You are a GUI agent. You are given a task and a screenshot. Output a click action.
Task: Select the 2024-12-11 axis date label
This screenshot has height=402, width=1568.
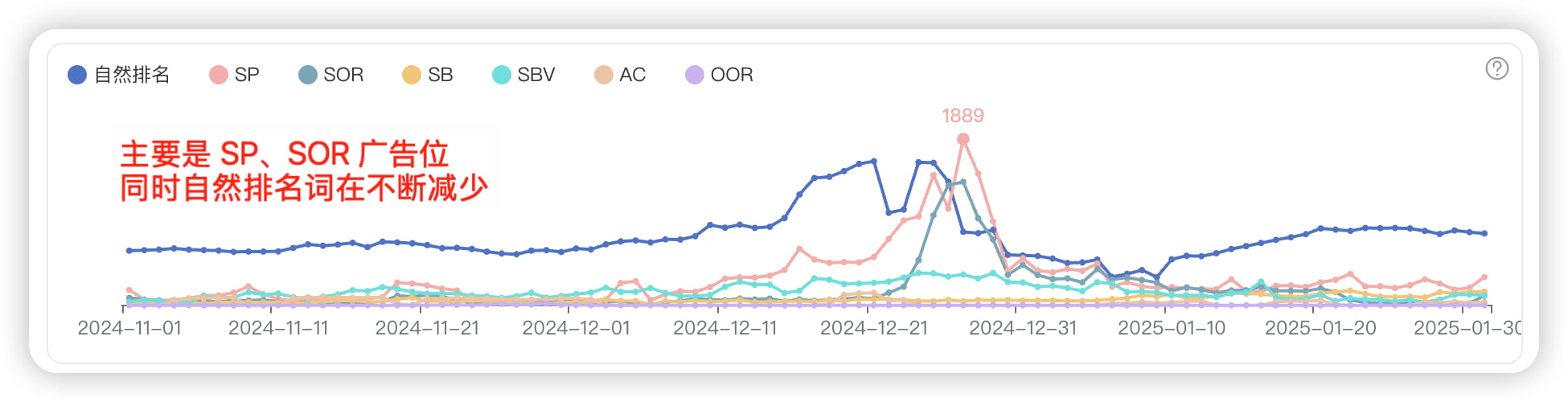click(x=724, y=328)
